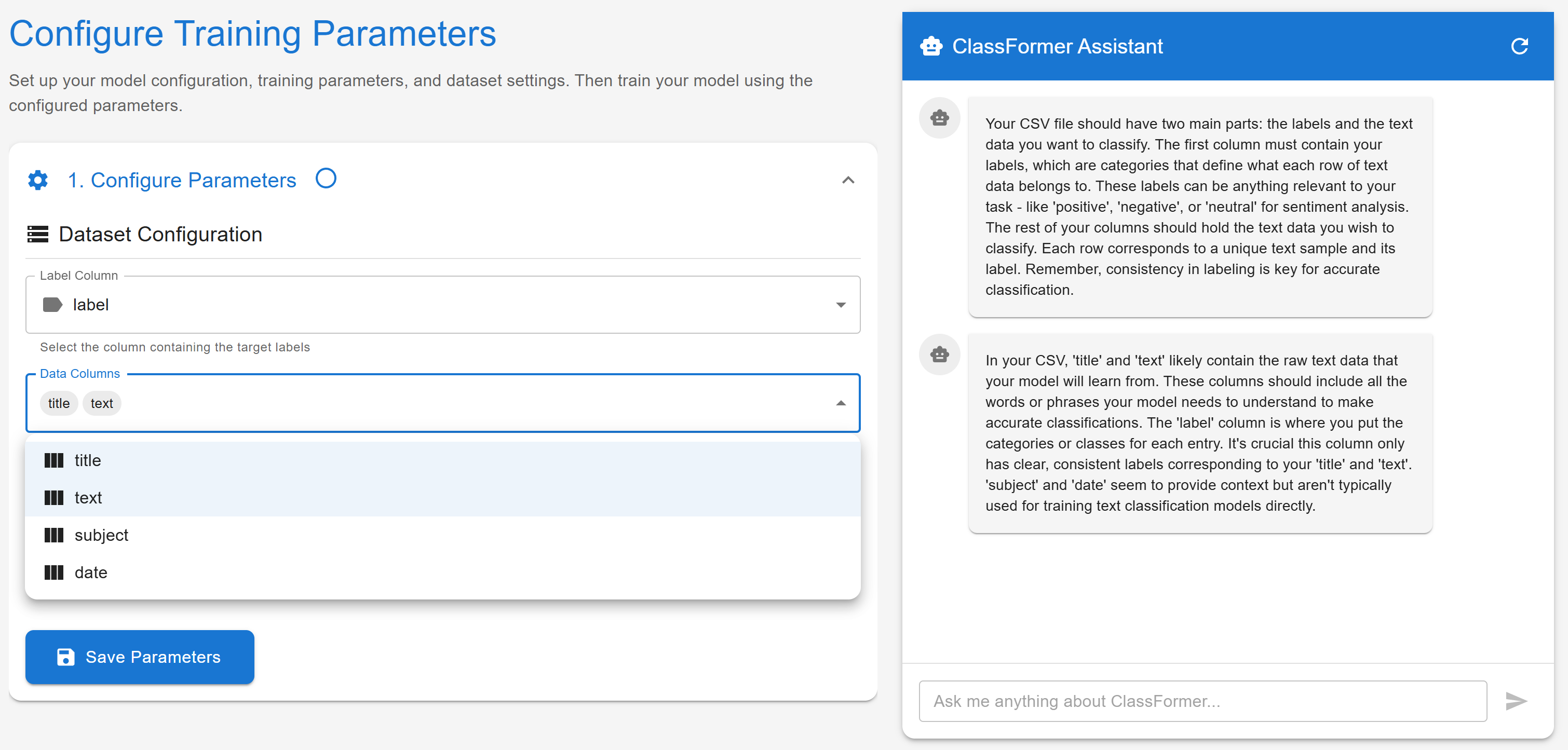1568x750 pixels.
Task: Click the Save Parameters button
Action: pos(139,657)
